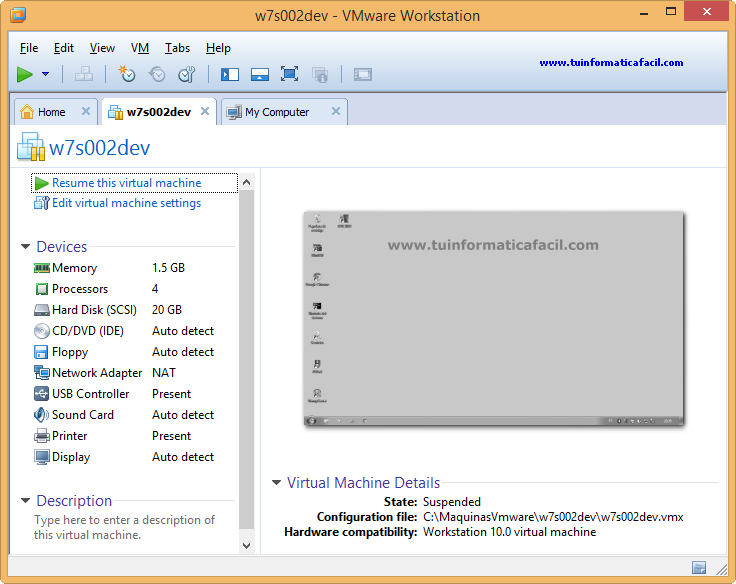This screenshot has width=736, height=584.
Task: Click the w7s002dev VM heading icon
Action: 31,146
